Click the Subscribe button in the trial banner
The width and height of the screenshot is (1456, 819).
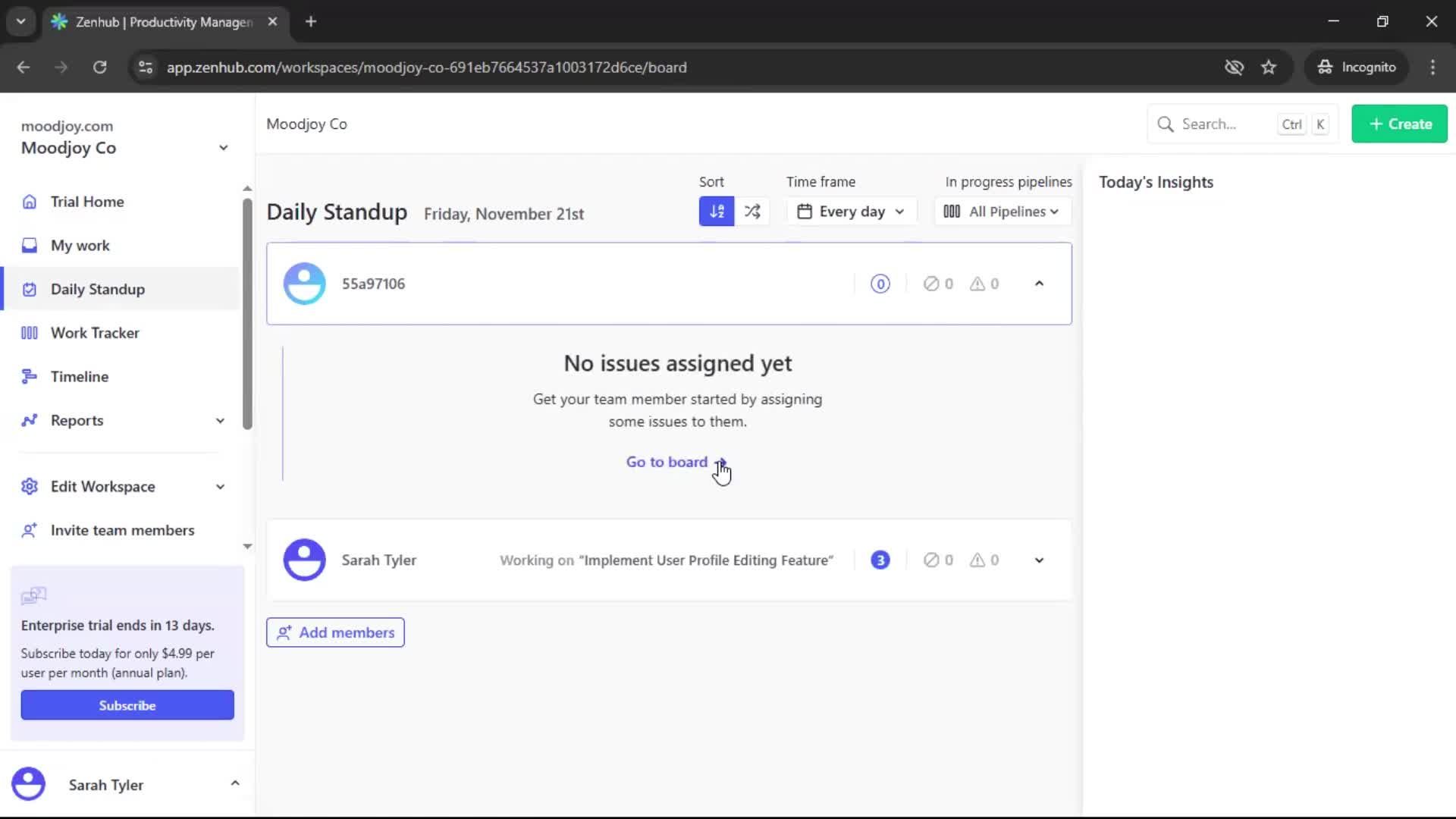pos(127,704)
